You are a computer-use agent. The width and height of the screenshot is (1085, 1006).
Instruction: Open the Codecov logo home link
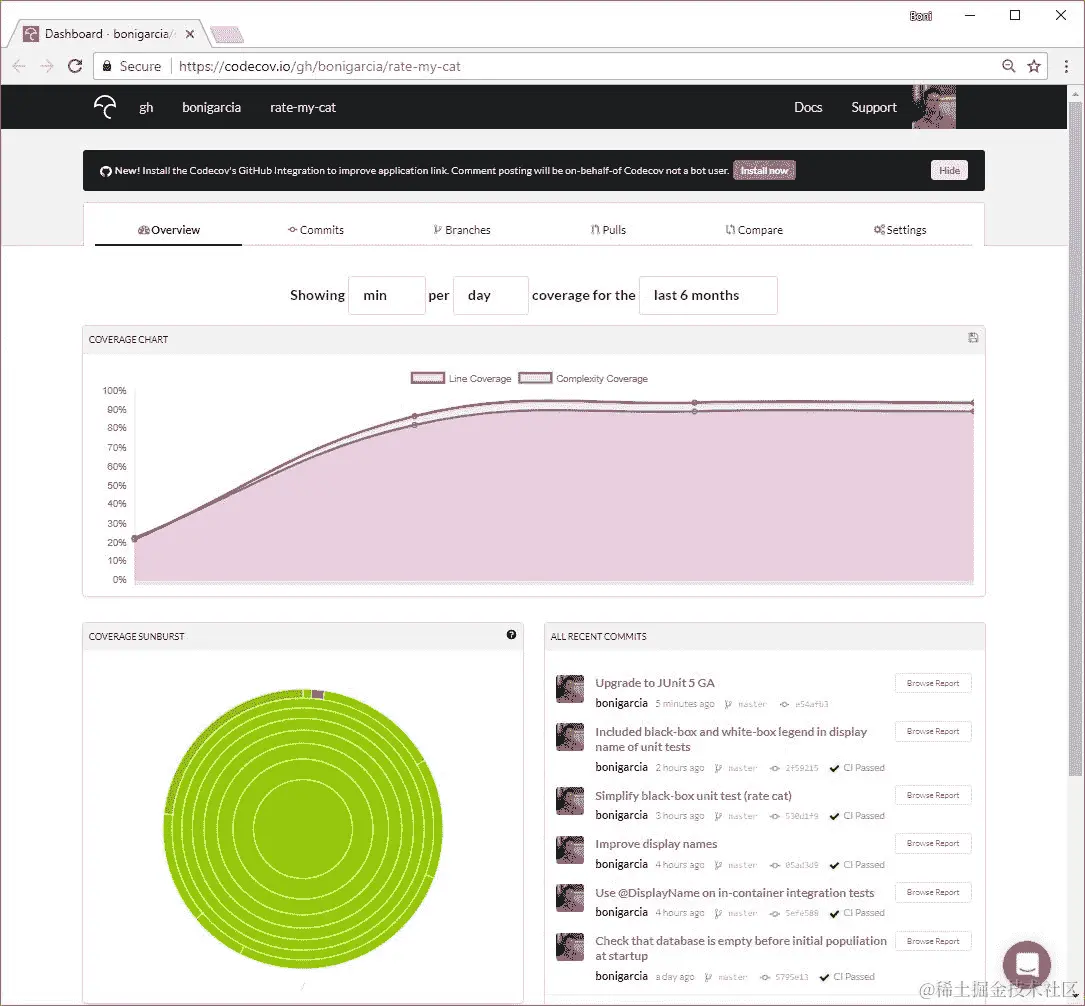[105, 107]
